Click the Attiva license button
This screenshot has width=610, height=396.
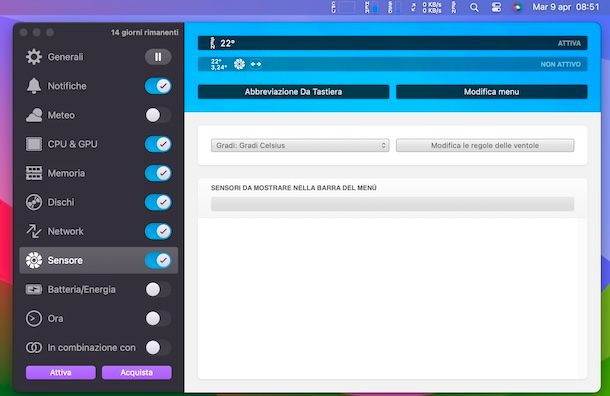[x=61, y=372]
